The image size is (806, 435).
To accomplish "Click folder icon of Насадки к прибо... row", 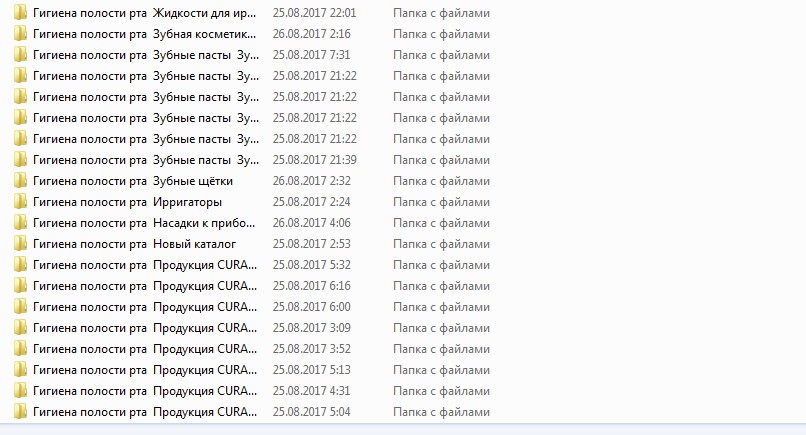I will 21,223.
